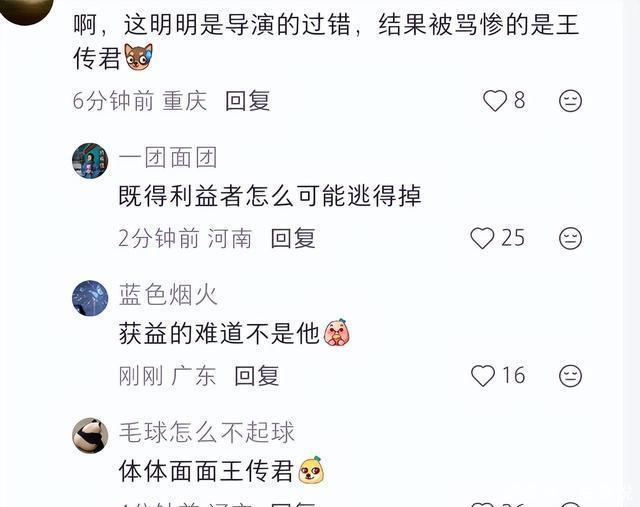Tap dislike face on 蓝色烟火's comment
This screenshot has height=507, width=640.
point(570,376)
